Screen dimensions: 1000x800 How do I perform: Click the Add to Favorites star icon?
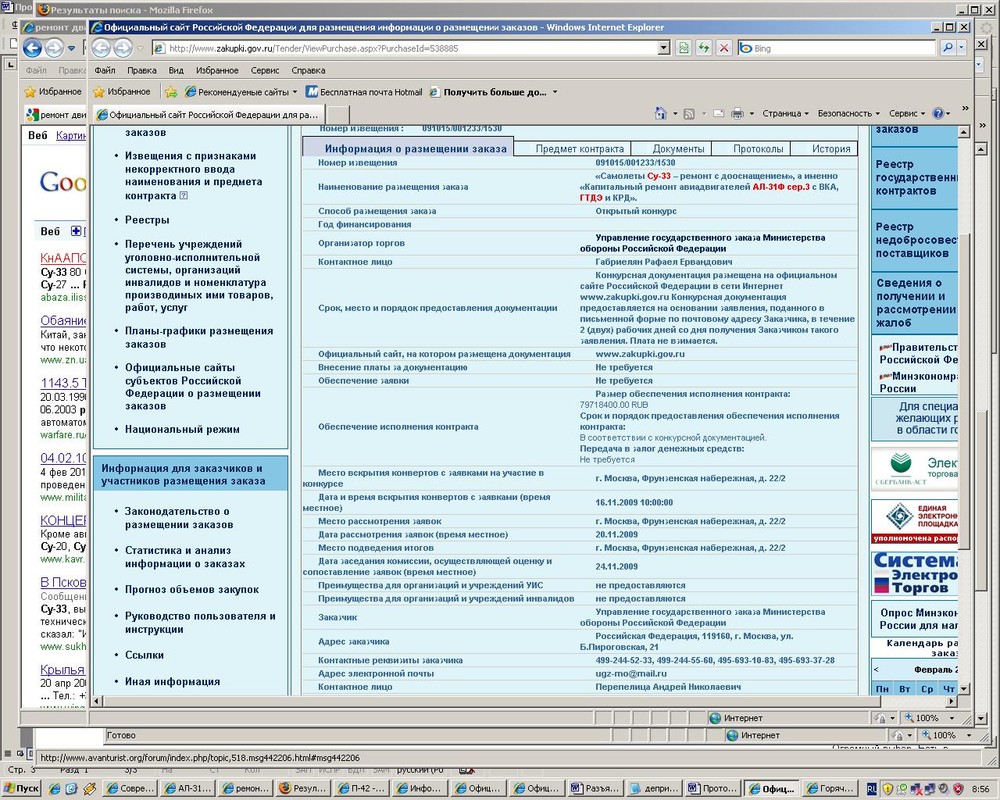pos(171,92)
